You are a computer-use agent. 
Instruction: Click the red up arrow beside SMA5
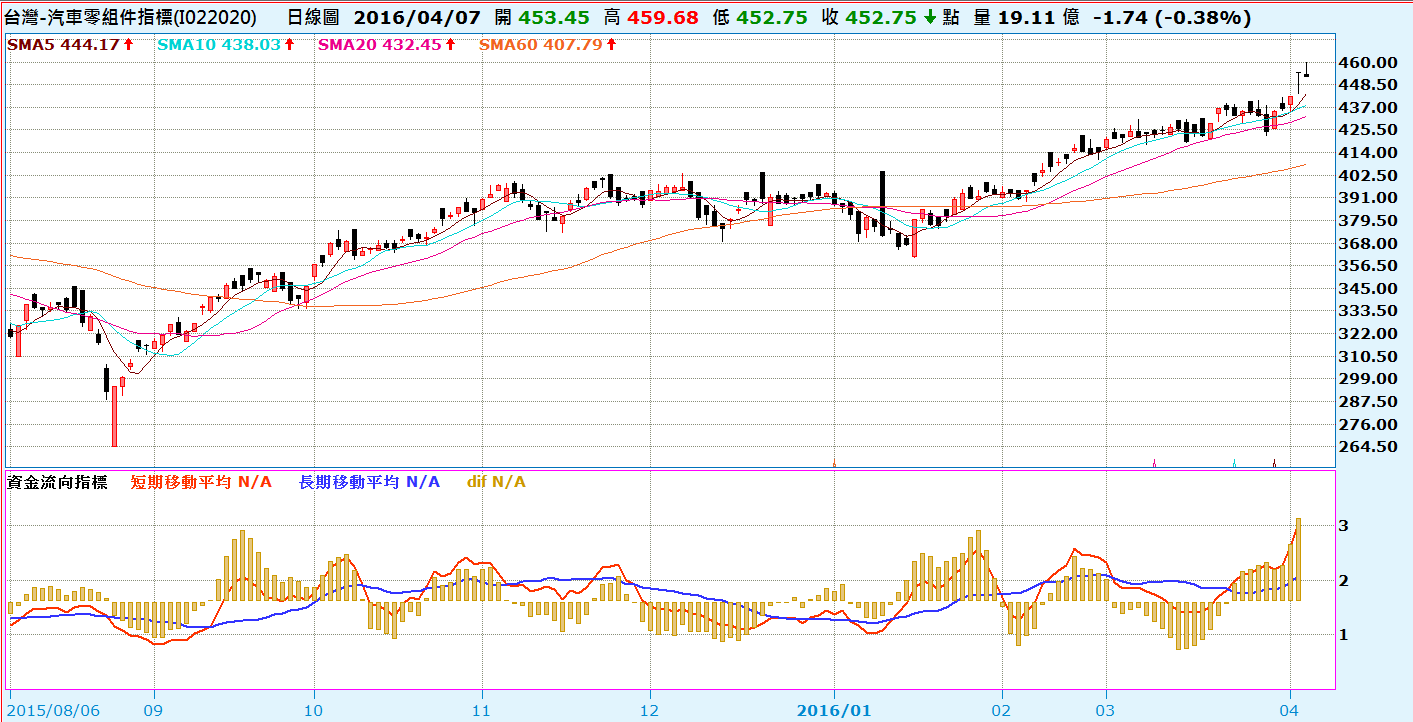point(128,45)
